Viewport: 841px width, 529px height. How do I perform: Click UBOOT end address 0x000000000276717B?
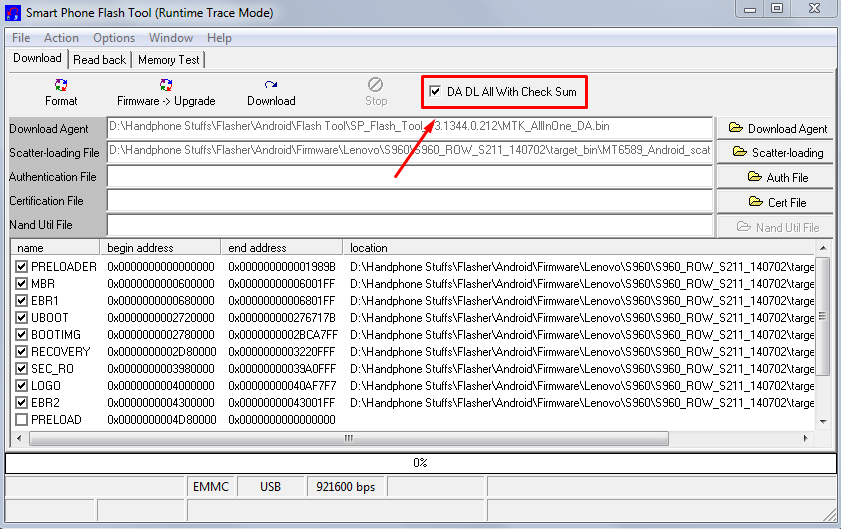282,318
